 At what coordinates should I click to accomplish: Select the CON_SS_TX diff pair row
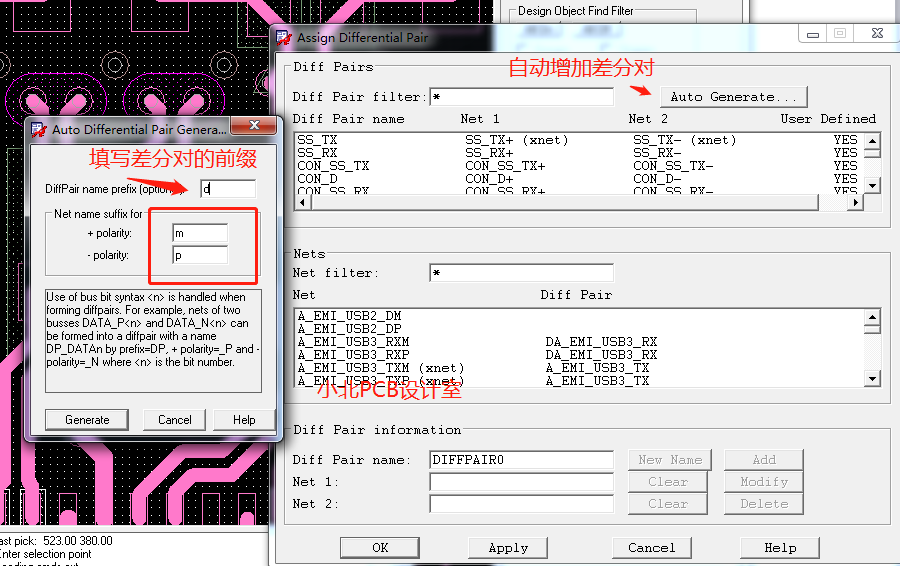coord(579,166)
